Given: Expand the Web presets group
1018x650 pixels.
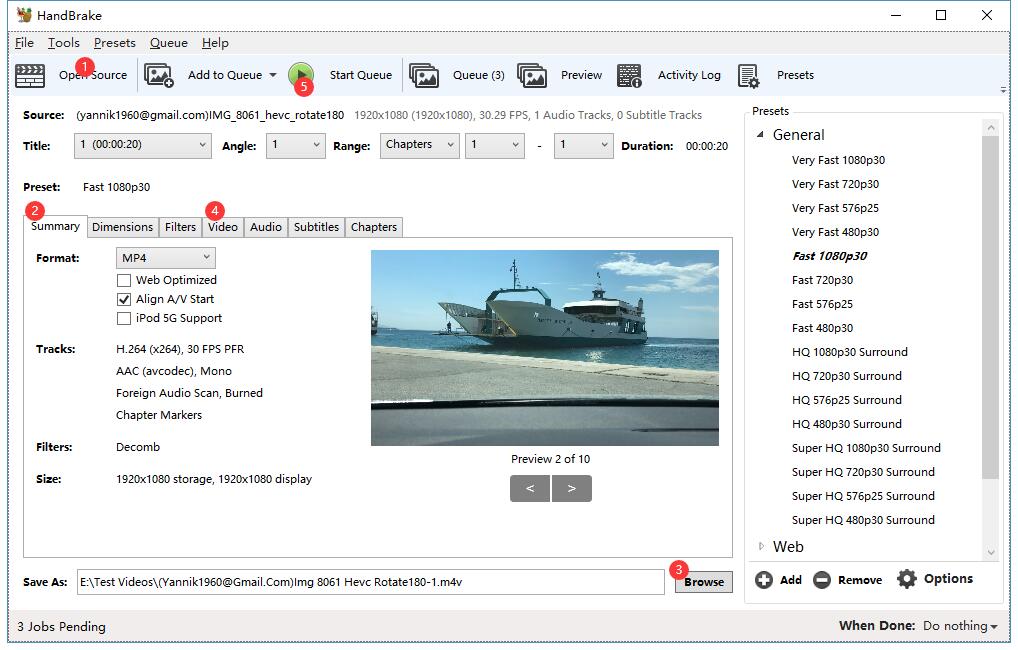Looking at the screenshot, I should point(761,547).
